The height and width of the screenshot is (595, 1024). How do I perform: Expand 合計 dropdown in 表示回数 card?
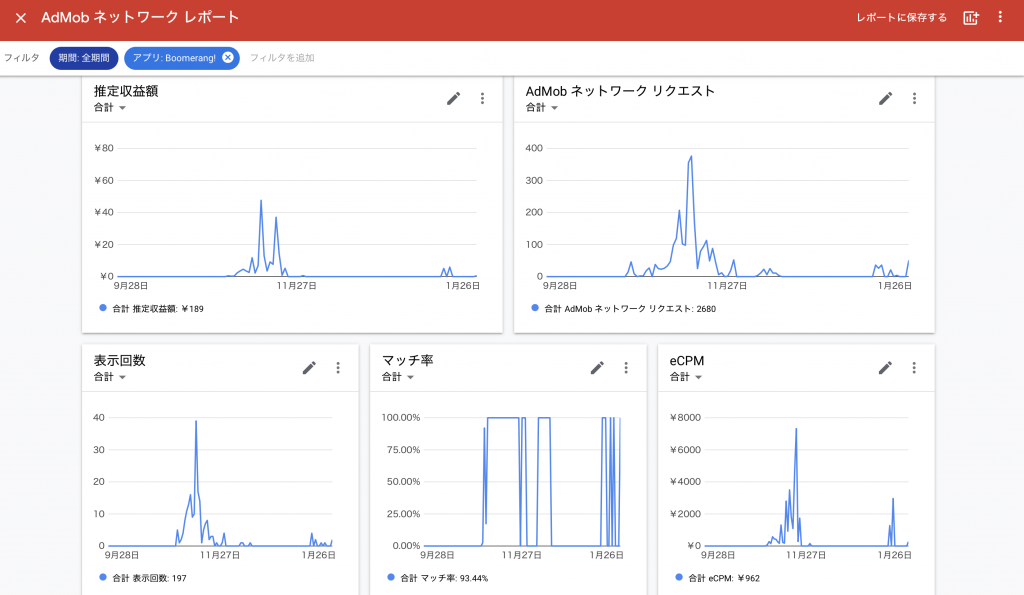(x=110, y=377)
